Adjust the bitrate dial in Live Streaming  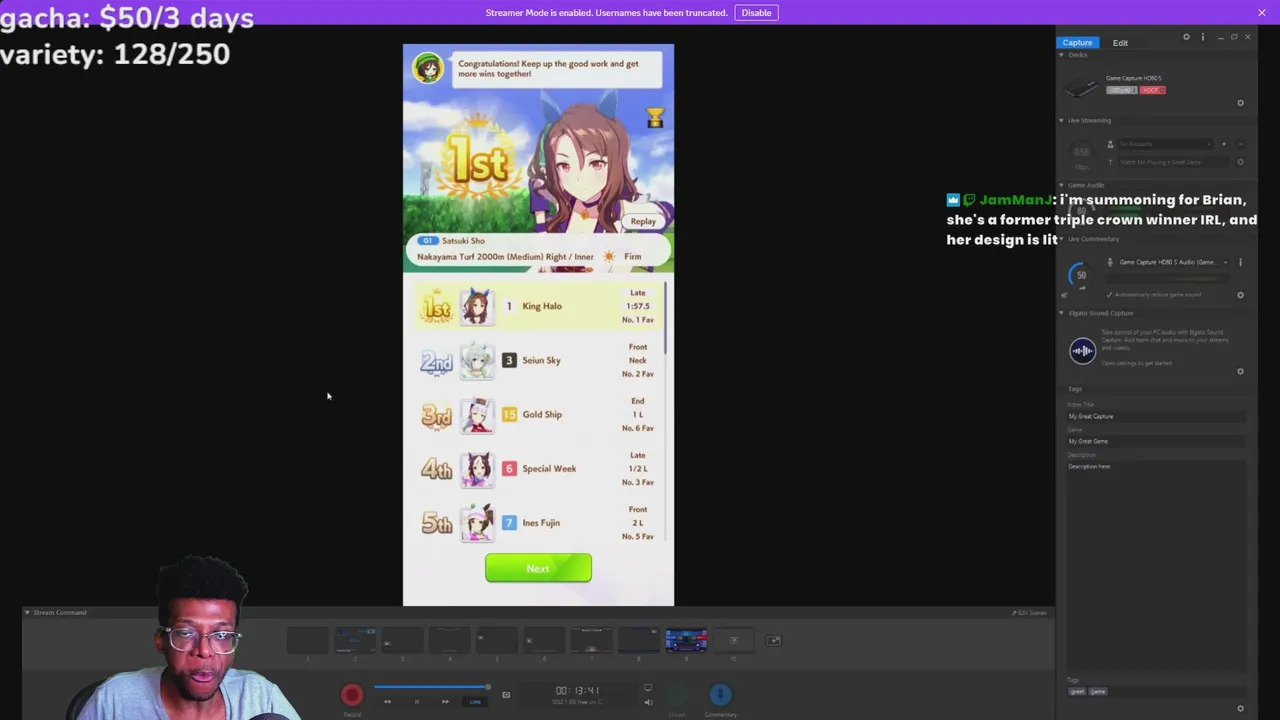pos(1081,152)
